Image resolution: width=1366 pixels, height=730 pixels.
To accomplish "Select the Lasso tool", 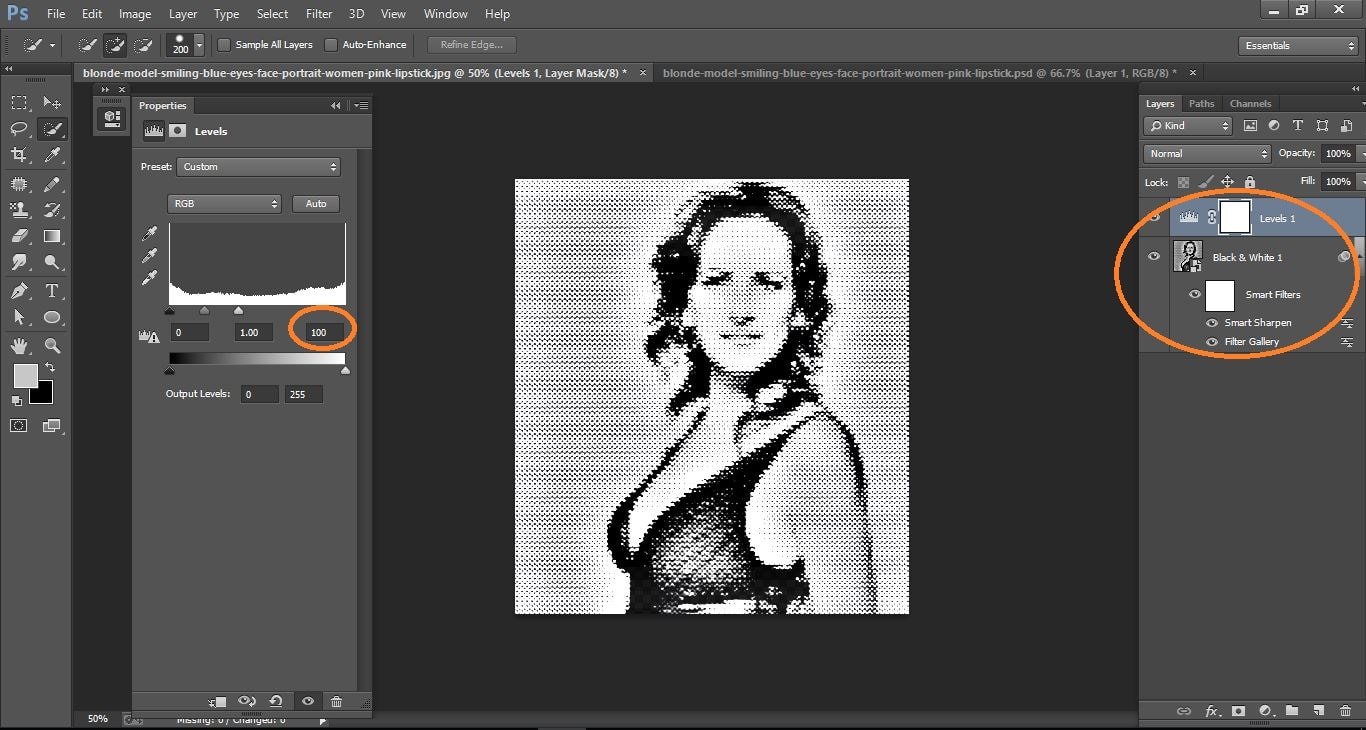I will click(x=18, y=128).
